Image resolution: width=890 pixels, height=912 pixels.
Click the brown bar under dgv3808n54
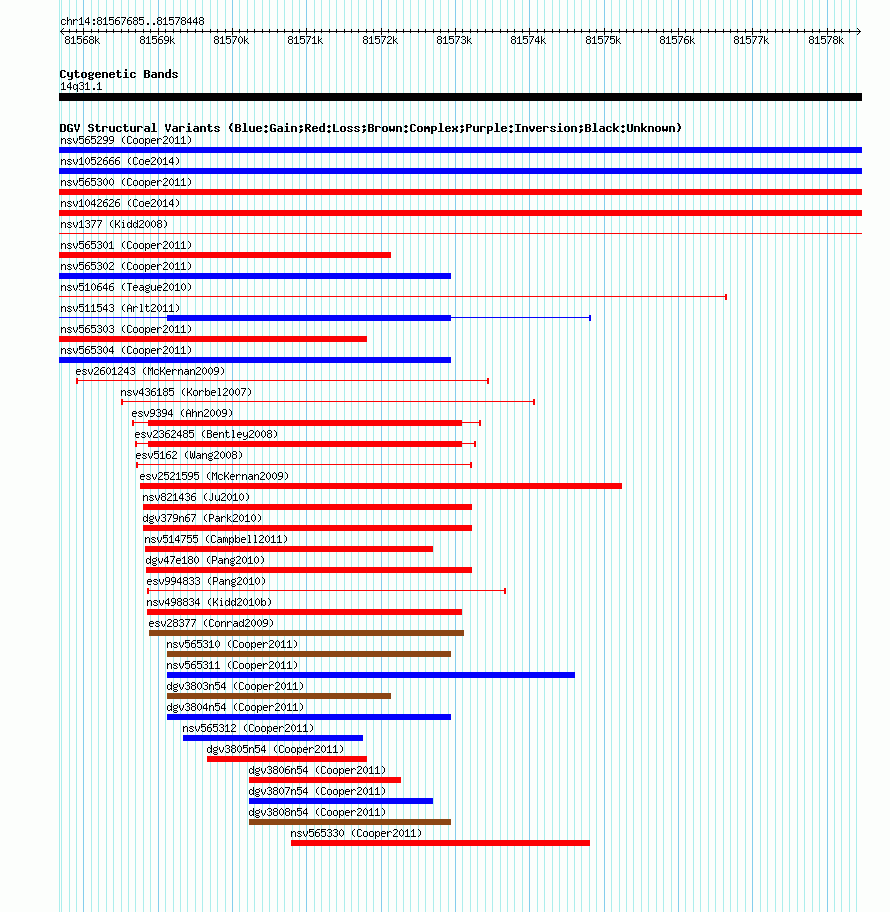pos(350,821)
